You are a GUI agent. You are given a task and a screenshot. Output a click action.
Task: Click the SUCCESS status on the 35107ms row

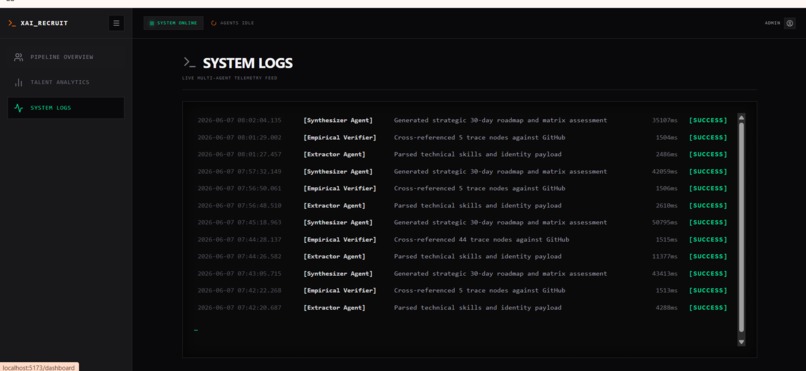tap(708, 120)
